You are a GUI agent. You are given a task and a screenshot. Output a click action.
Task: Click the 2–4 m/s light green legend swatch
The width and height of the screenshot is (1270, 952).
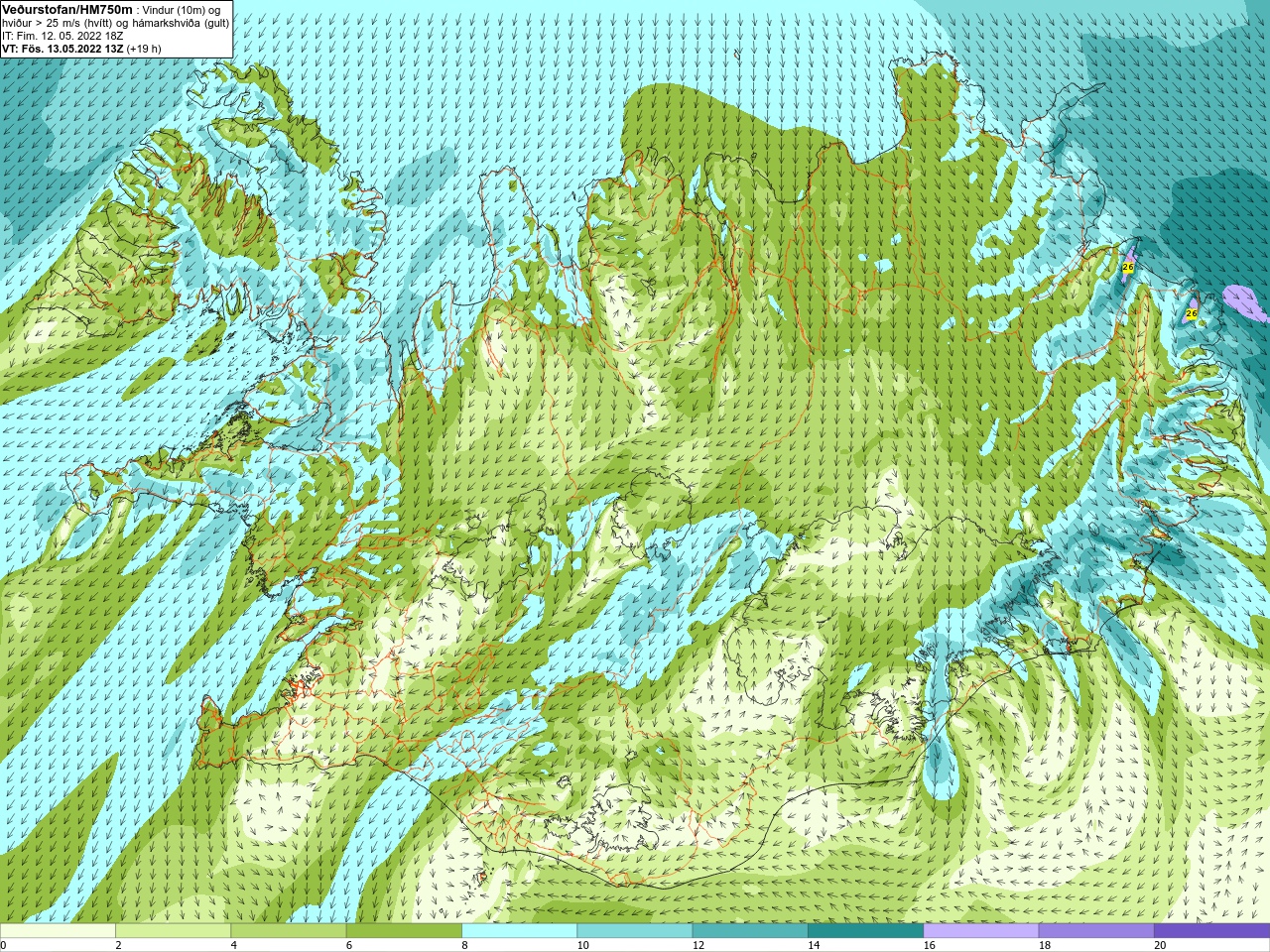[173, 931]
